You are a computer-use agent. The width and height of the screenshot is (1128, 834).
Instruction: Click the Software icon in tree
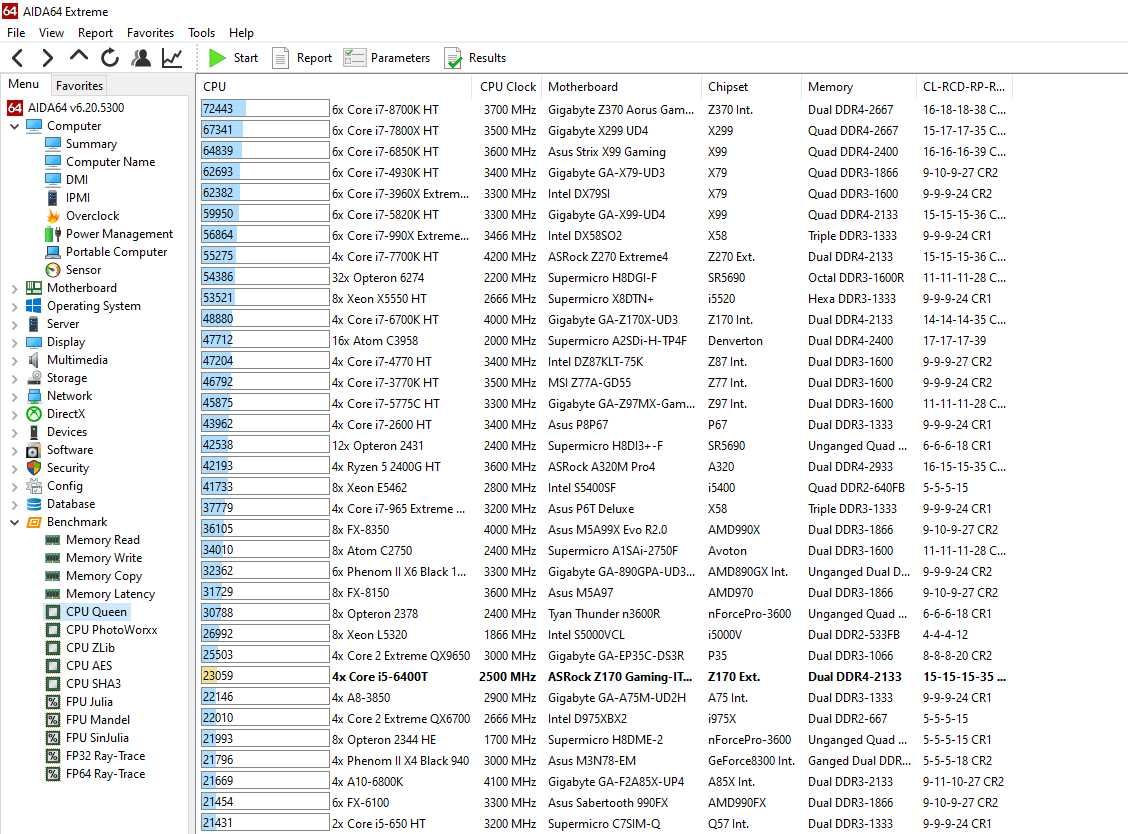click(34, 450)
